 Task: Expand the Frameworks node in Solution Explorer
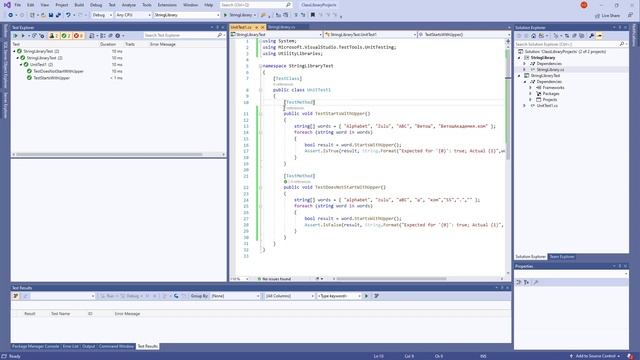531,88
